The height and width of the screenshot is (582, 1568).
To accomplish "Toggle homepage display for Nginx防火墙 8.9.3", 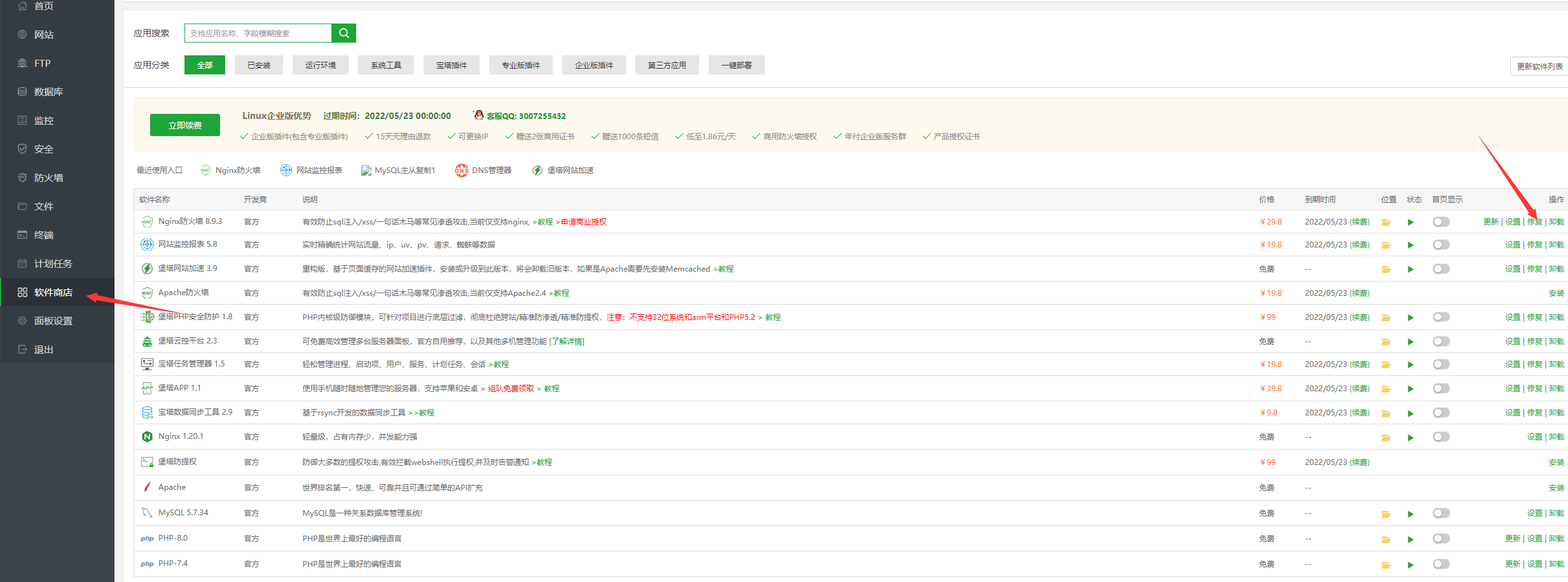I will pyautogui.click(x=1441, y=222).
